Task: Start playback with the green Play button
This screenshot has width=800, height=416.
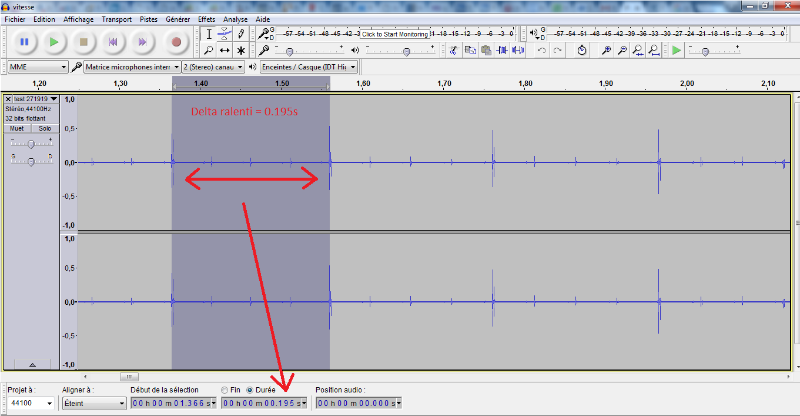Action: [x=54, y=42]
